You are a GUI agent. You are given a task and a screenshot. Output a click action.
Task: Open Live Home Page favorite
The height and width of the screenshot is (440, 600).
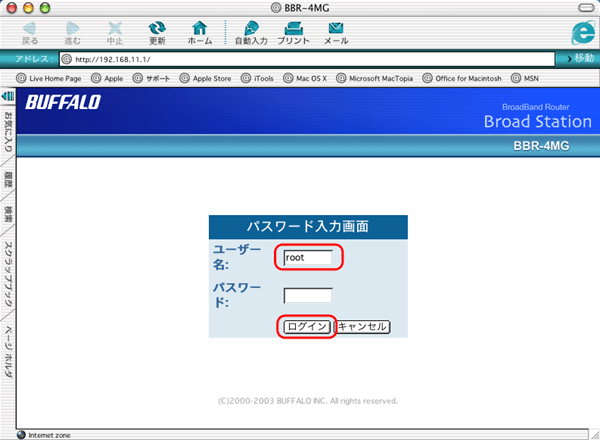[49, 78]
